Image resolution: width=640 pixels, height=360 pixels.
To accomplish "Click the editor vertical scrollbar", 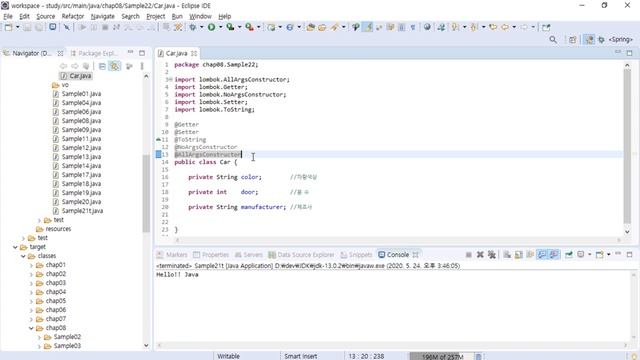I will pyautogui.click(x=627, y=147).
